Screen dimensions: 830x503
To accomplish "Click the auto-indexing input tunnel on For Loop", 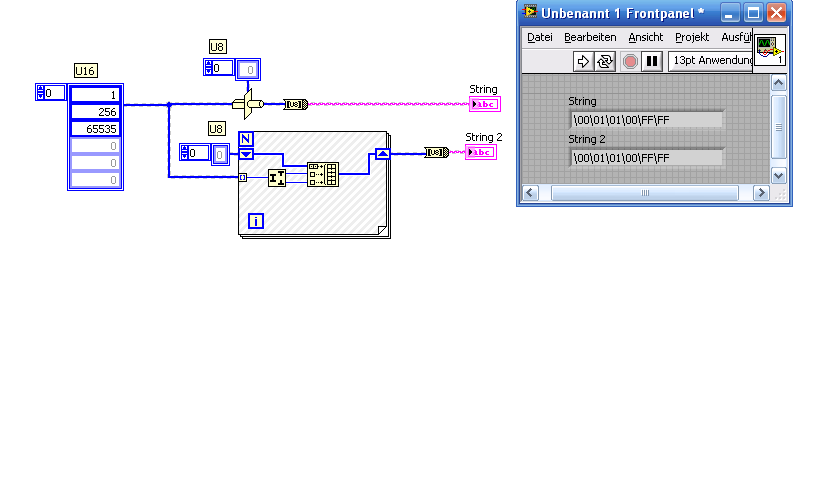I will tap(242, 177).
